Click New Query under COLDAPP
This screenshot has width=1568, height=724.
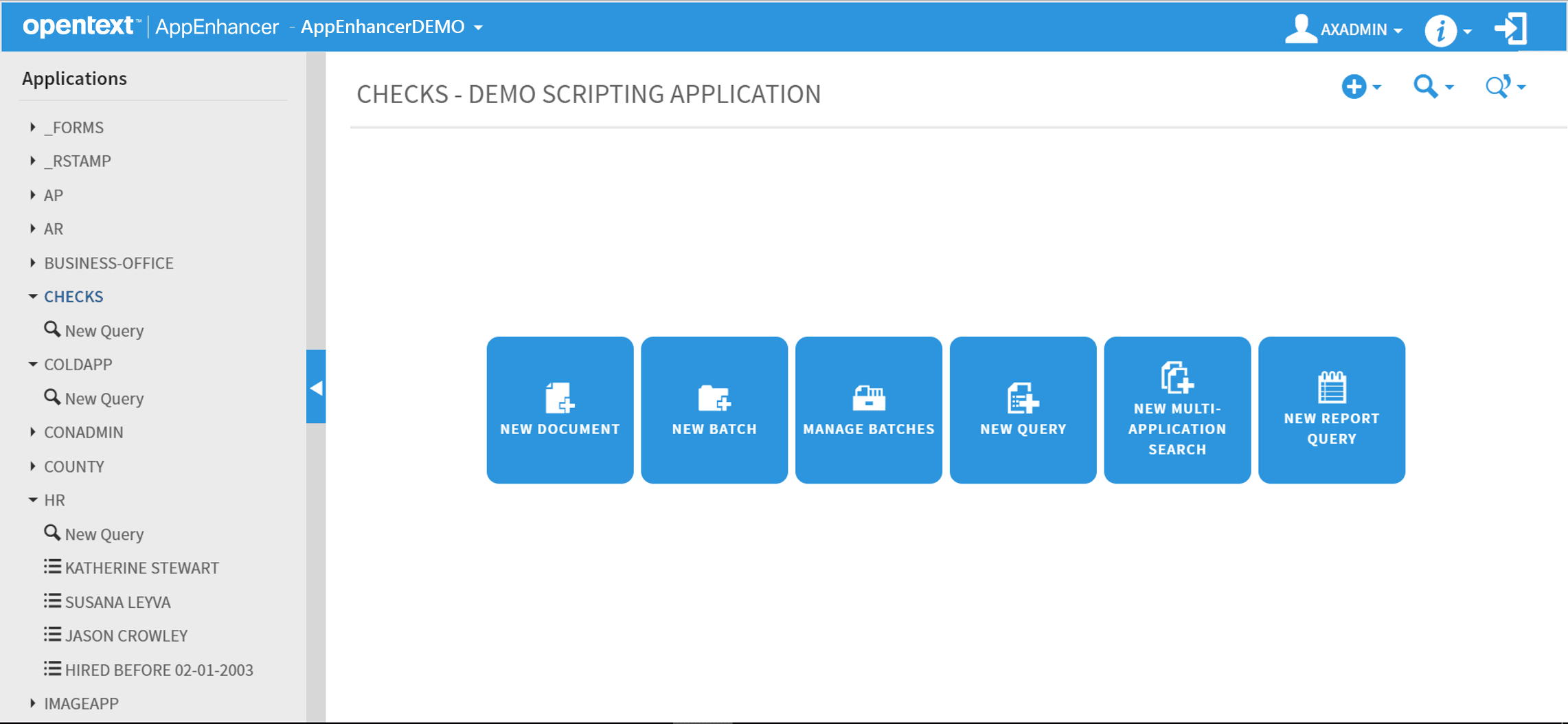104,398
